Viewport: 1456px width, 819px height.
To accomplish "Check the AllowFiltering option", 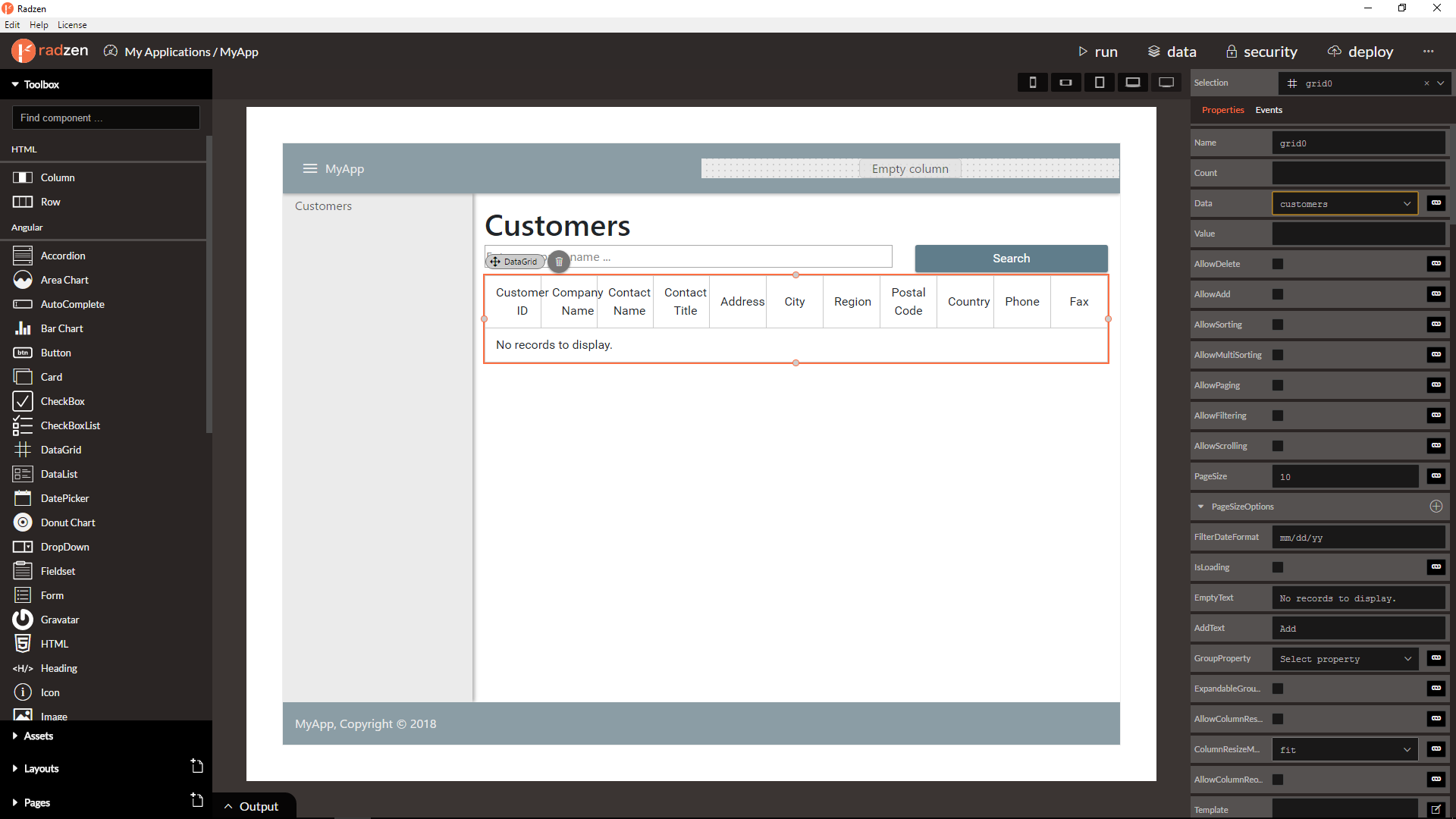I will (1278, 416).
